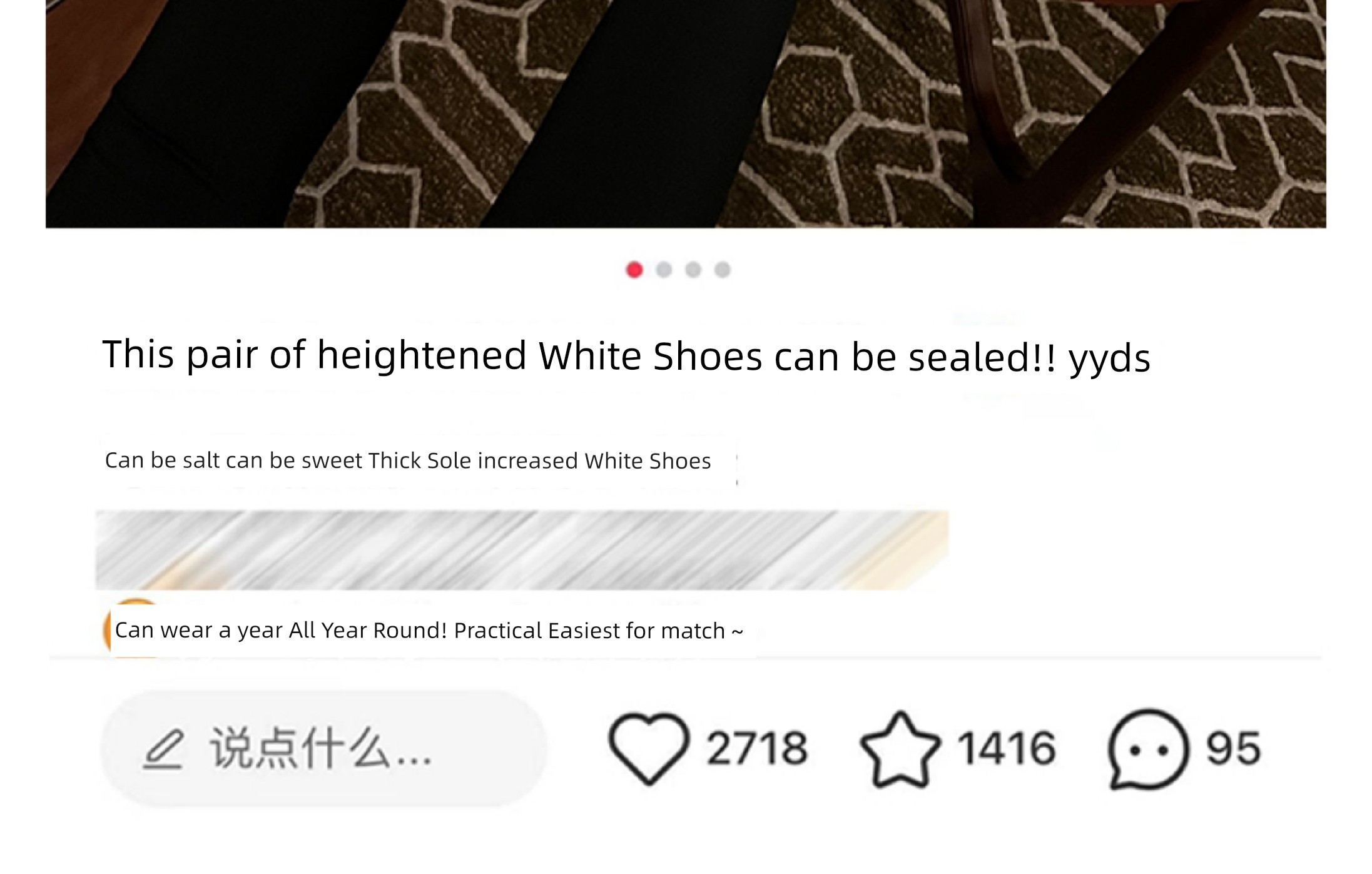Image resolution: width=1372 pixels, height=874 pixels.
Task: Click the 1416 favorites count
Action: click(x=1007, y=748)
